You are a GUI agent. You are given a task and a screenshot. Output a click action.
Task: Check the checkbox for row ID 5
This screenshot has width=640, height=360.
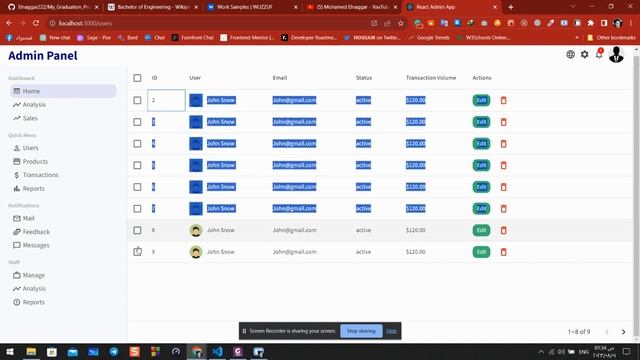137,165
